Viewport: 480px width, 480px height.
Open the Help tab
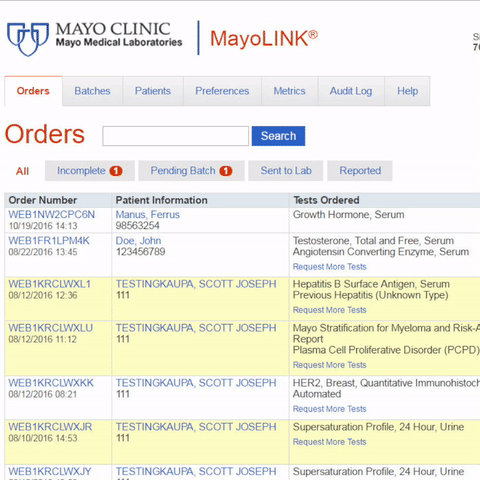click(407, 91)
